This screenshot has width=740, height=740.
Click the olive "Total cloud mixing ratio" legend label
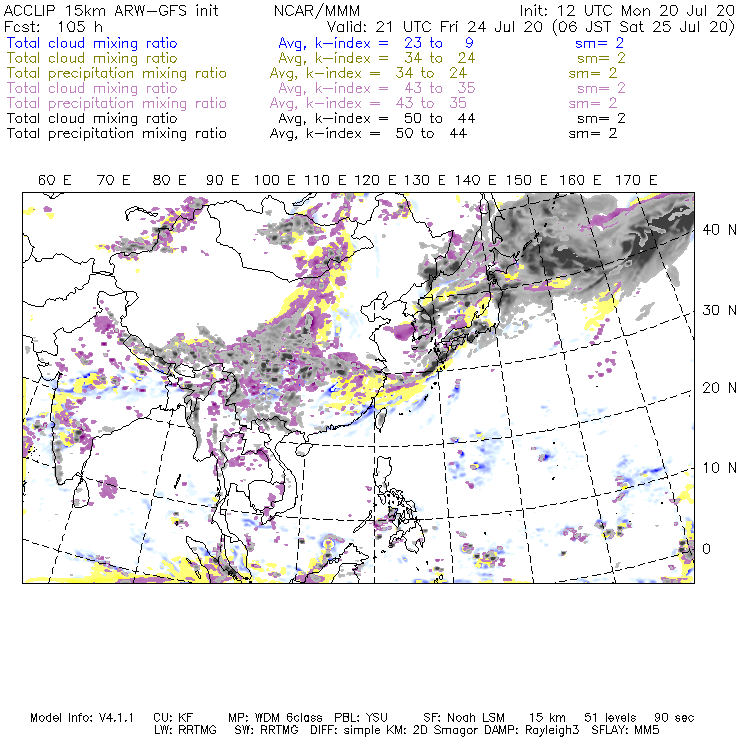click(92, 58)
